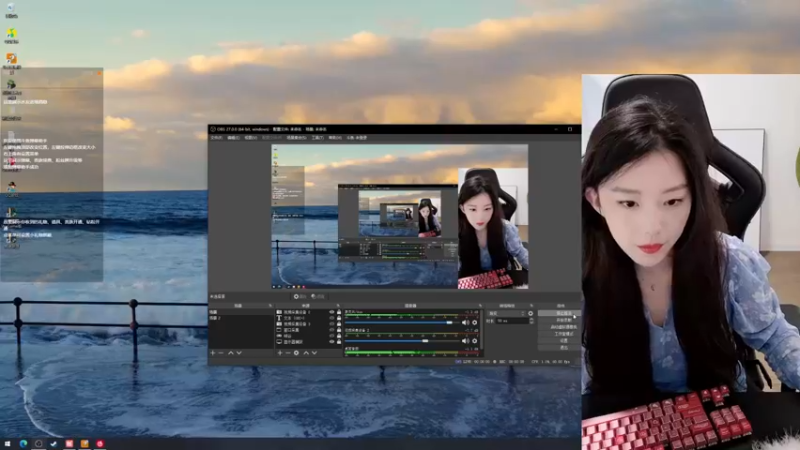Adjust the second mixer track's volume slider
The width and height of the screenshot is (800, 450).
[x=402, y=341]
